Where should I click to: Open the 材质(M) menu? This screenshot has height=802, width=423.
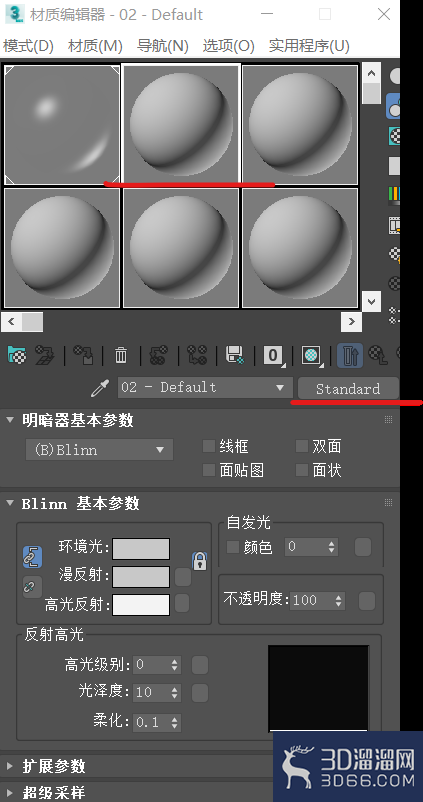tap(95, 46)
